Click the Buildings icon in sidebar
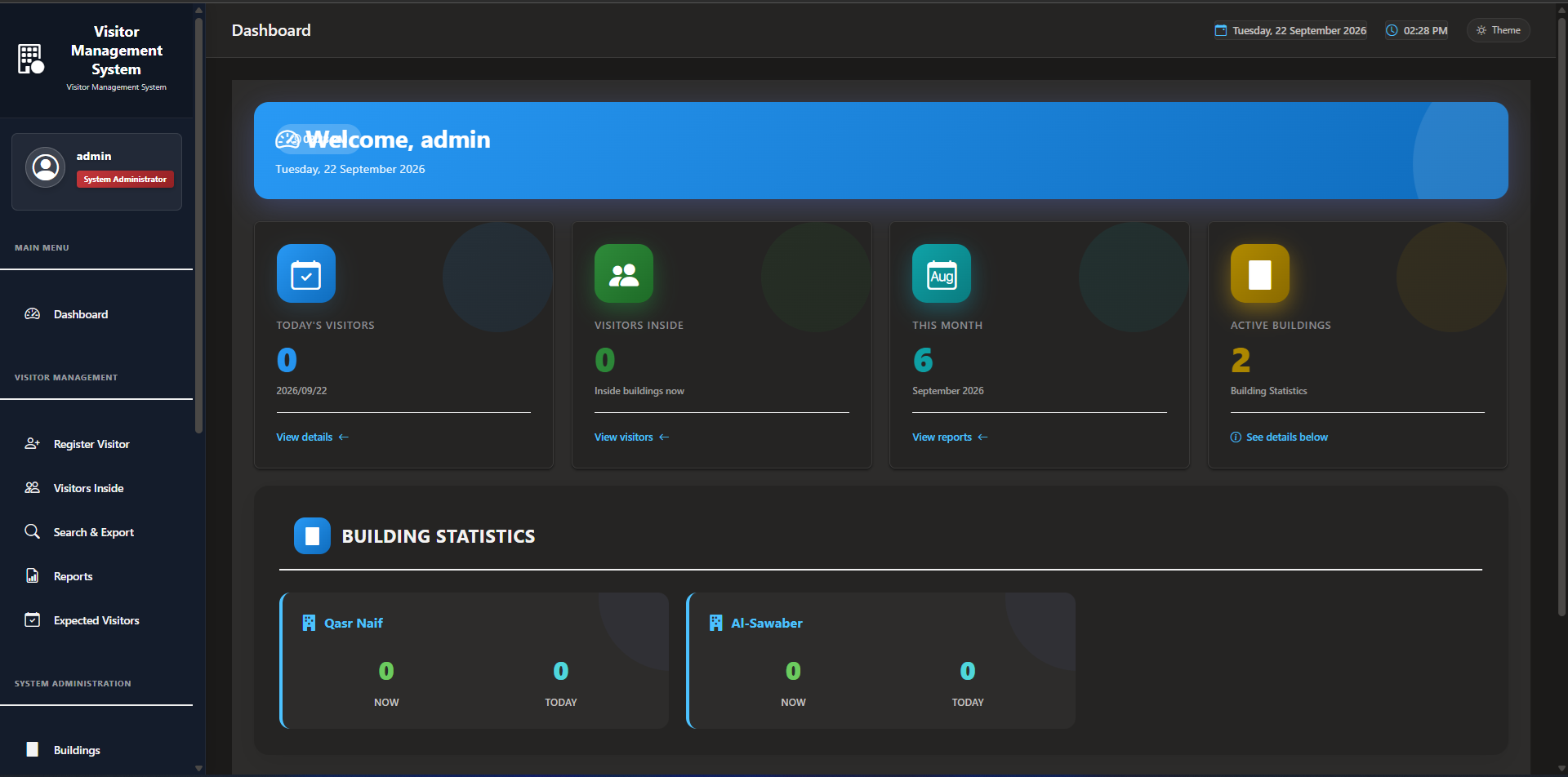The image size is (1568, 777). (33, 749)
